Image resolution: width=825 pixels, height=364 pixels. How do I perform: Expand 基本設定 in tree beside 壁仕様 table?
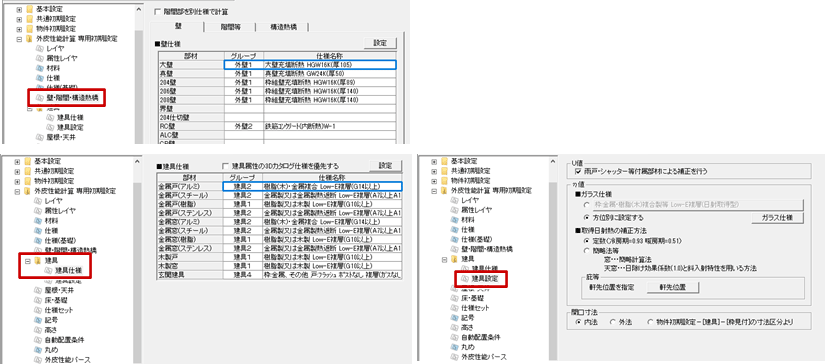19,9
